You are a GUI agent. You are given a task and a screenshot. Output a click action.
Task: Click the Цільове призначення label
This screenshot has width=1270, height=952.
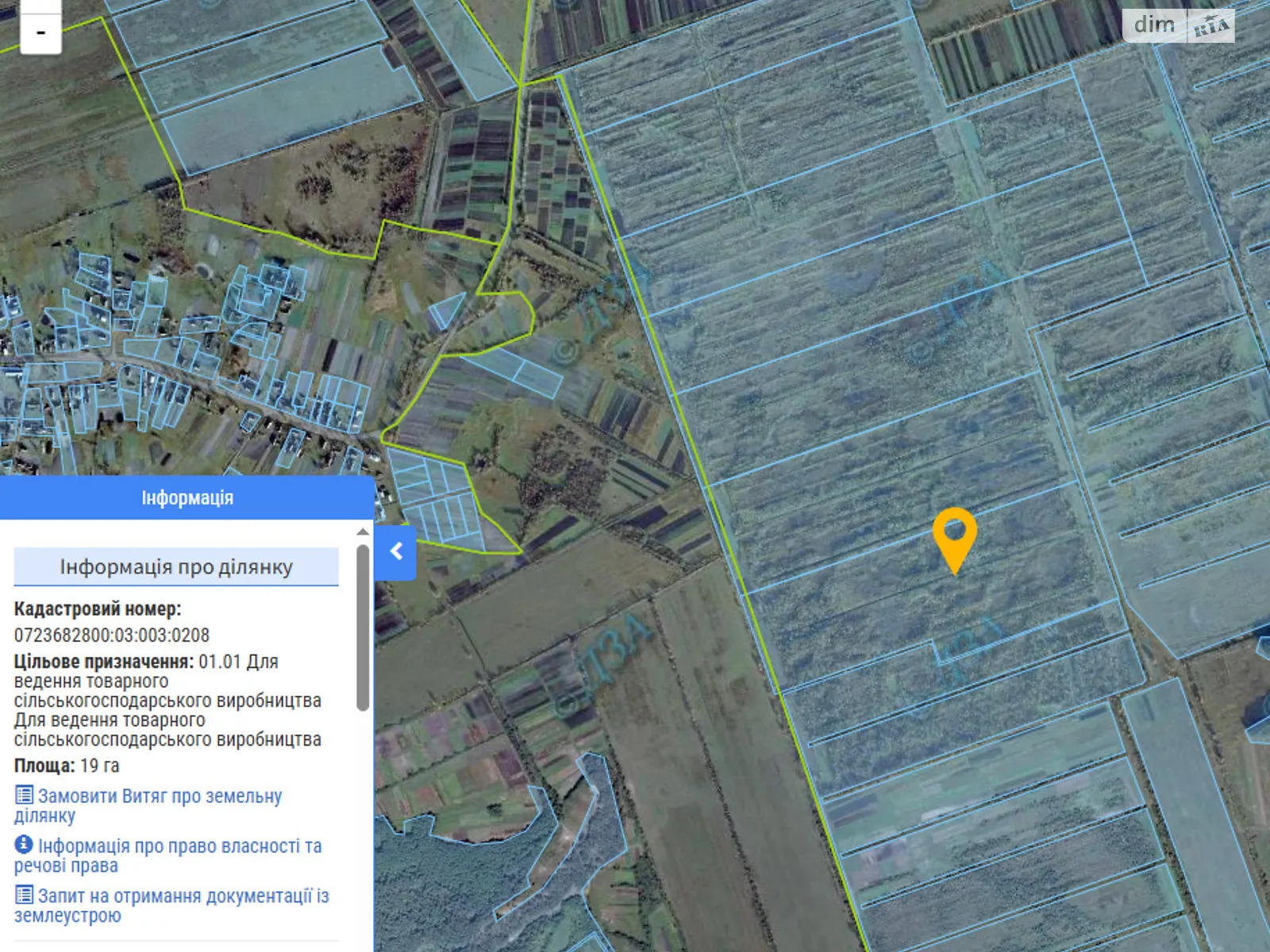coord(103,662)
